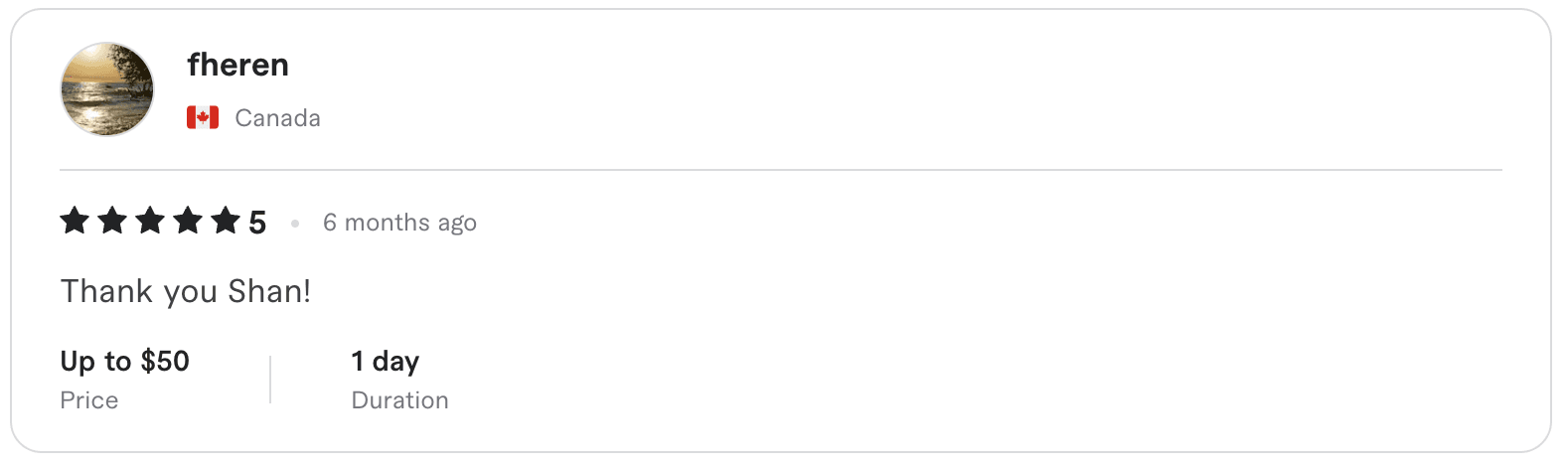Click the horizontal line under the reviewer header
Screen dimensions: 1568x467
[780, 170]
